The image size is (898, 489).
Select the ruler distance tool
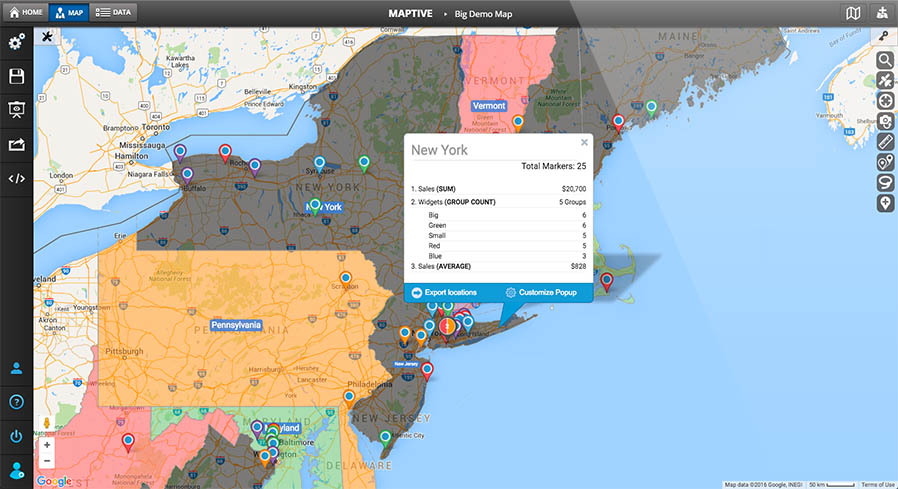[885, 142]
